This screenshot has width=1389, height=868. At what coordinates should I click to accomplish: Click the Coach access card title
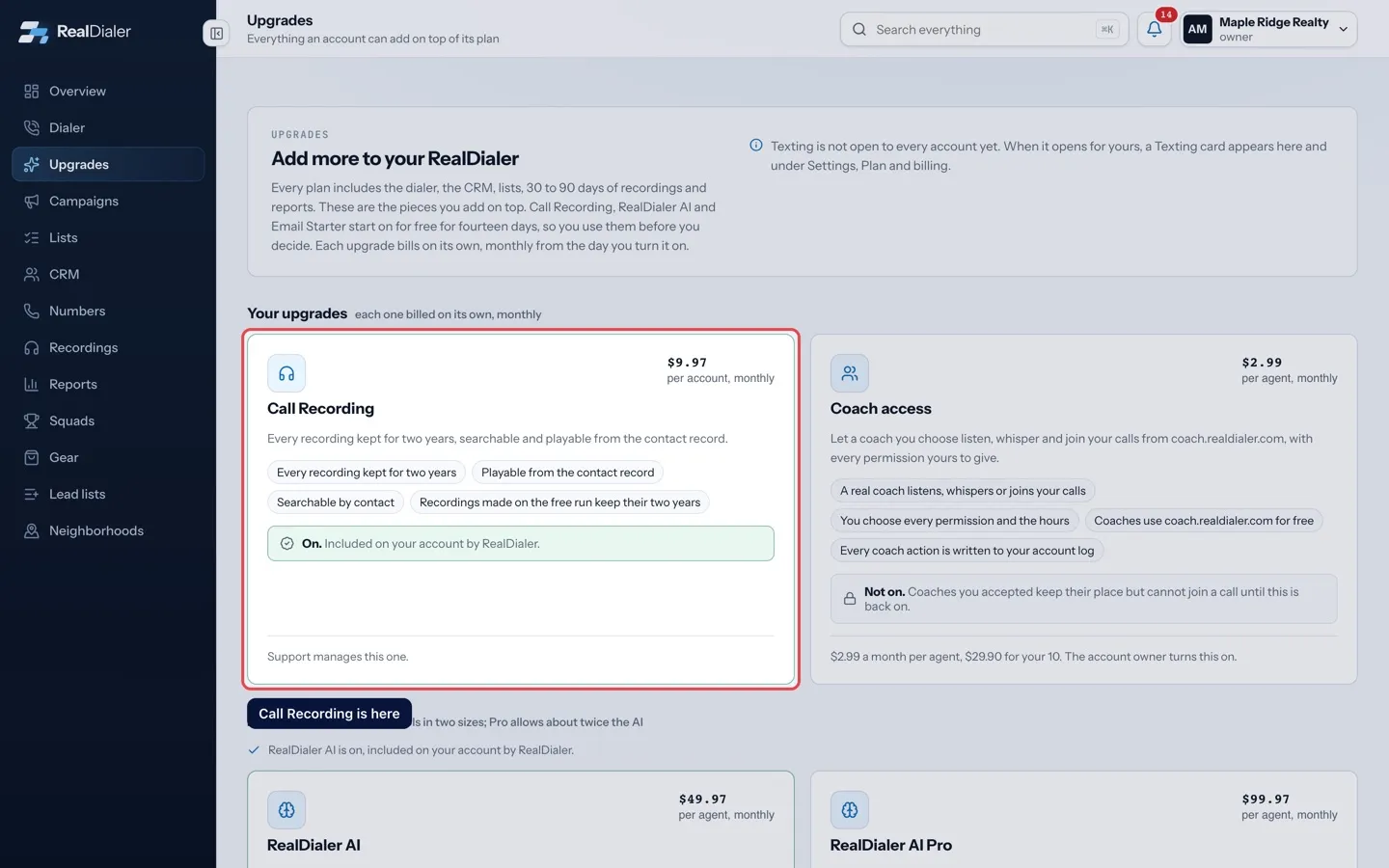click(881, 409)
